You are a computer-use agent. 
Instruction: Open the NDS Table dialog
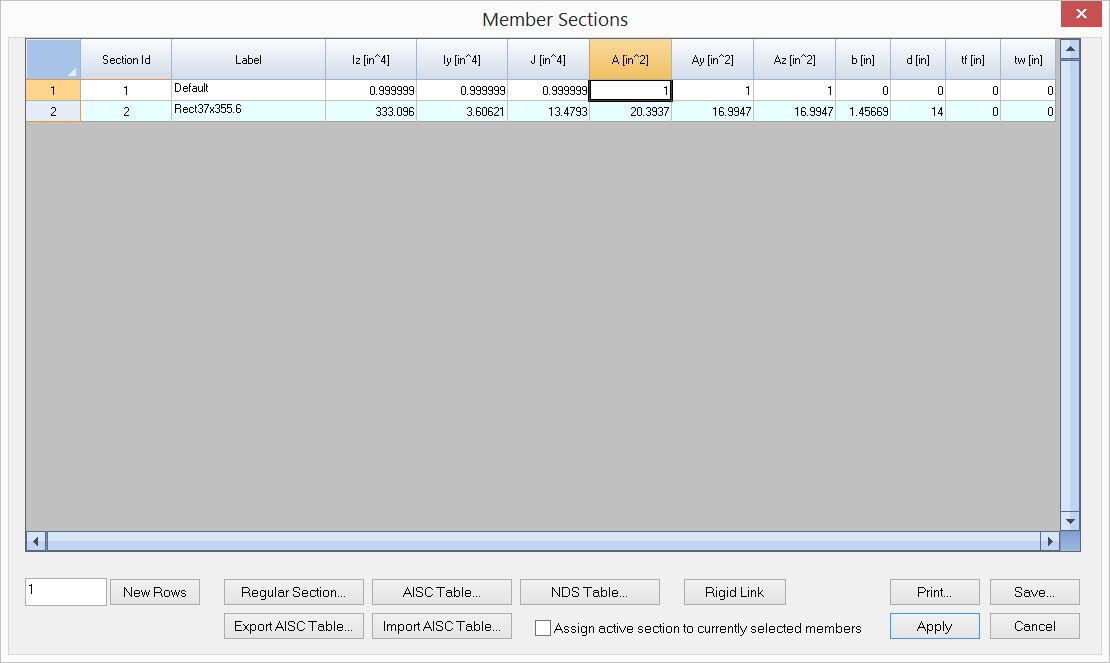coord(589,592)
